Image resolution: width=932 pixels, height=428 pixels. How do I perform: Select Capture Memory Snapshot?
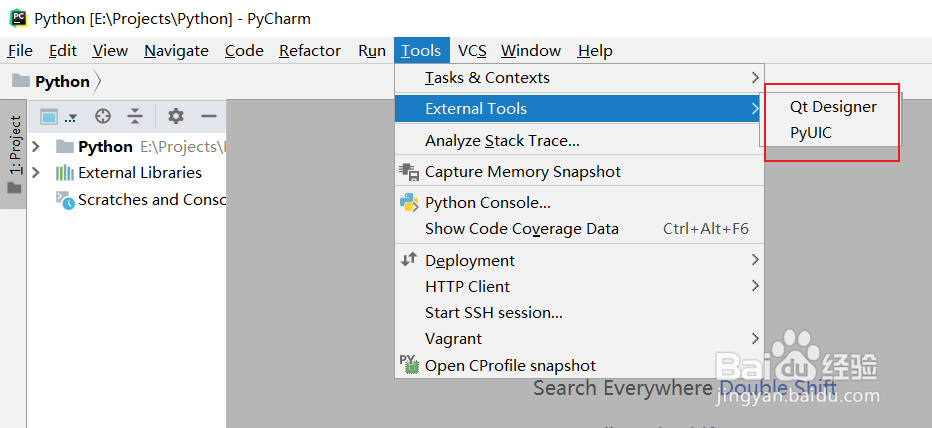coord(579,172)
